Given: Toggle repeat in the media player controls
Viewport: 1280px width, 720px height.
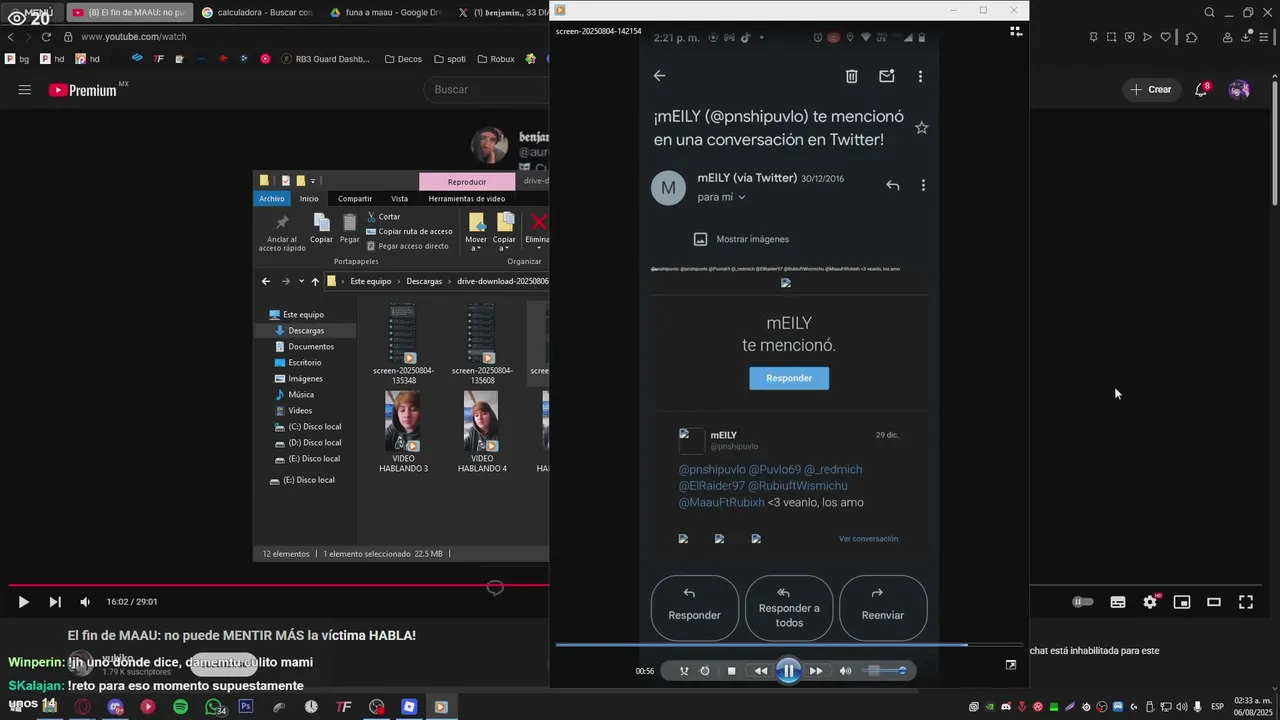Looking at the screenshot, I should pyautogui.click(x=705, y=671).
